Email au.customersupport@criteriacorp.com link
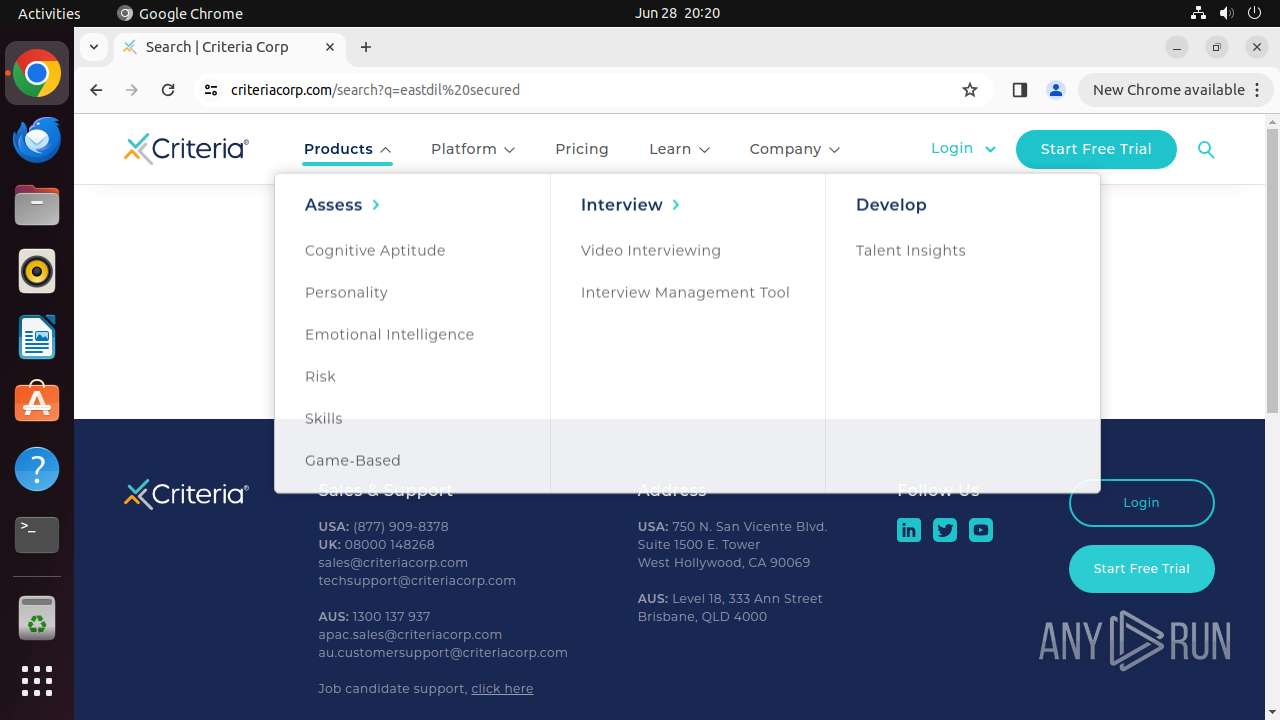This screenshot has height=720, width=1280. (x=443, y=653)
